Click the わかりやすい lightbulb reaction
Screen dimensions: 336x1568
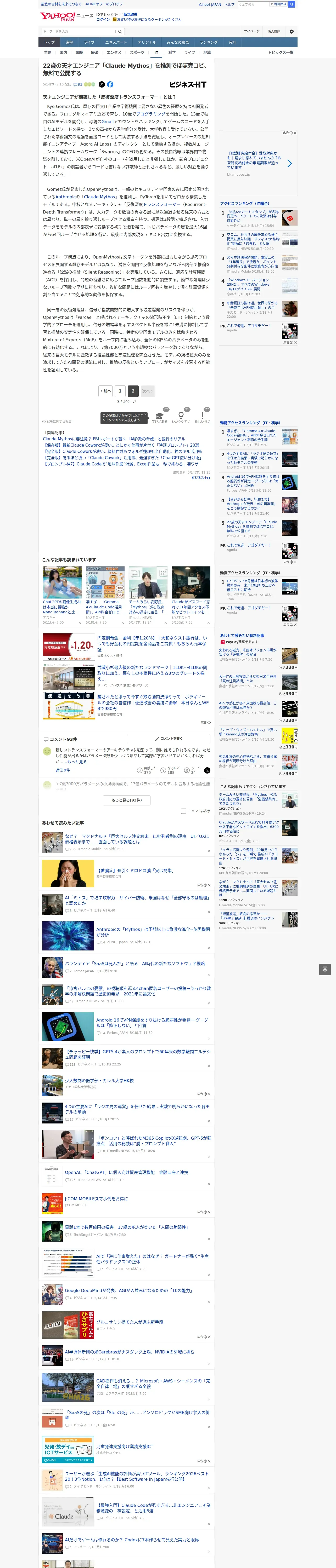point(181,415)
